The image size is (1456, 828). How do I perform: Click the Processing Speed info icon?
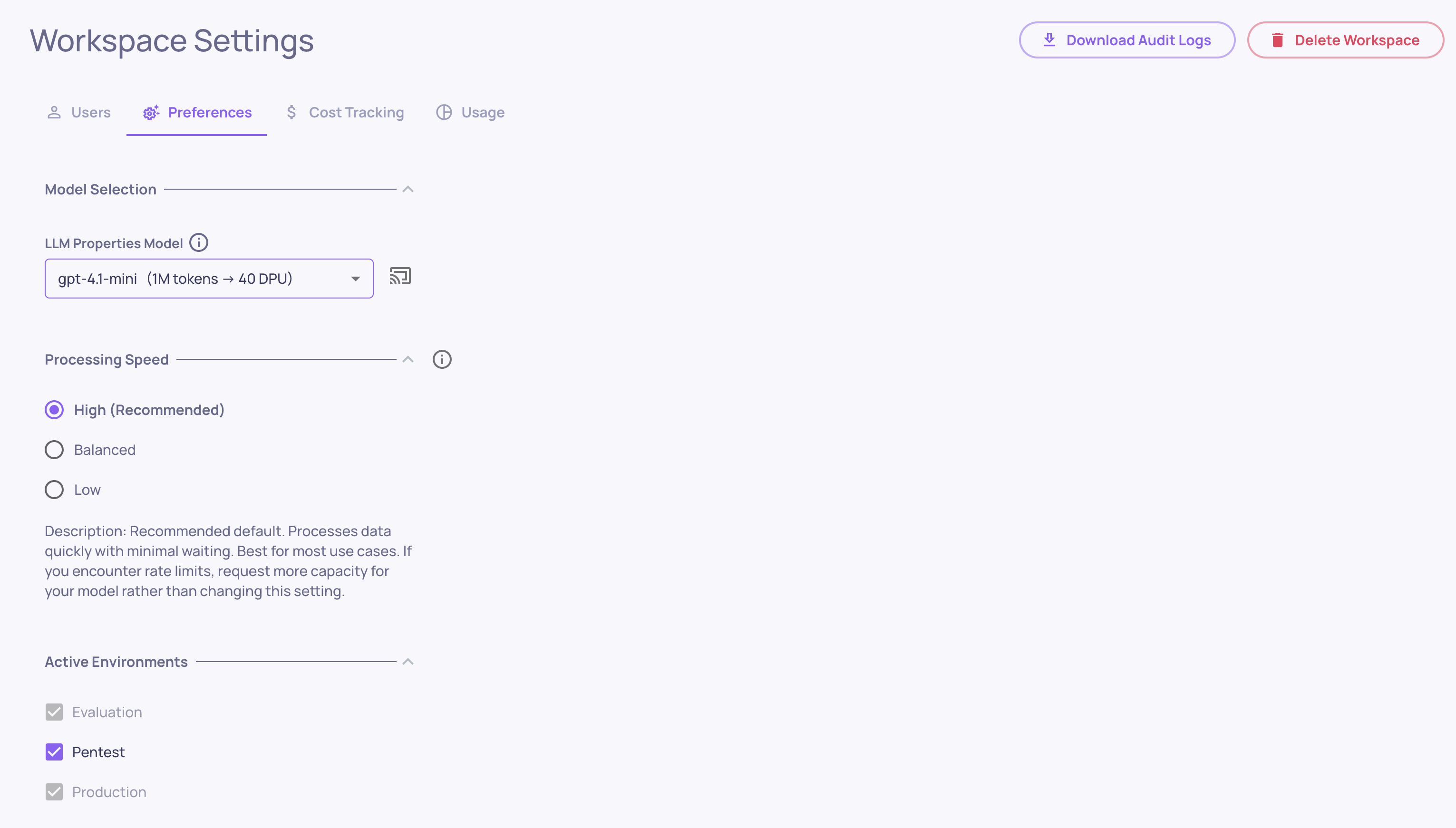point(442,359)
